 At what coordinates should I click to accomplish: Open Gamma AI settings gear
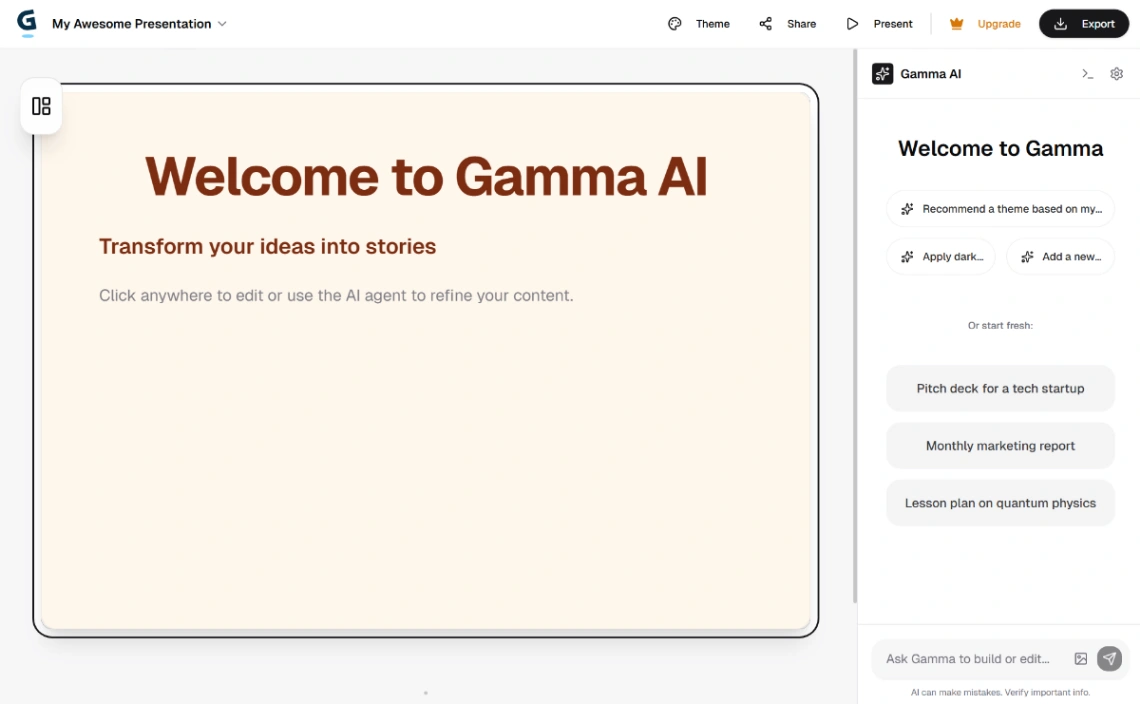pyautogui.click(x=1117, y=73)
